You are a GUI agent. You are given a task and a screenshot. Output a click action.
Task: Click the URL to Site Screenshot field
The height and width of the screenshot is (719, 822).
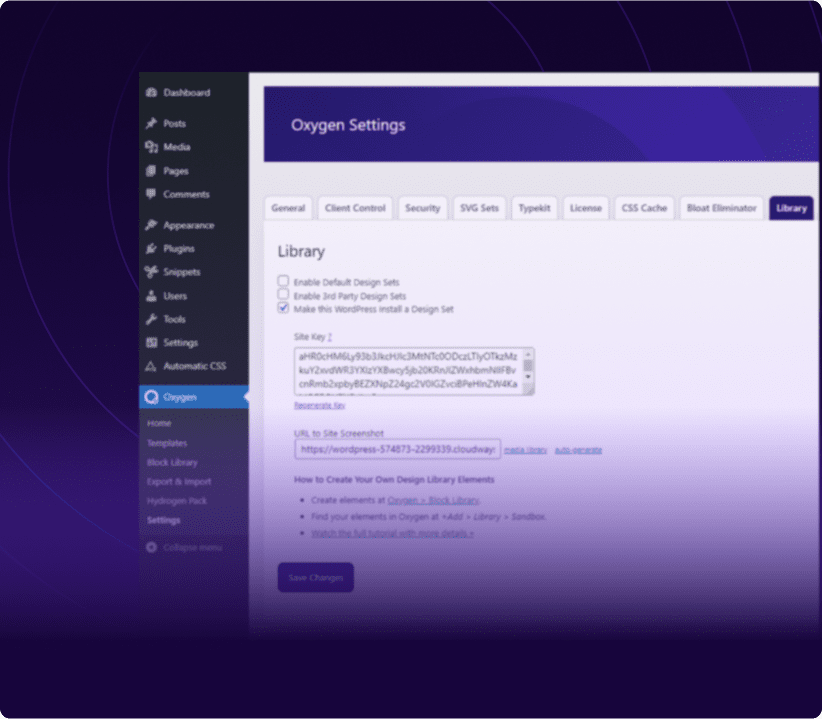click(x=397, y=449)
